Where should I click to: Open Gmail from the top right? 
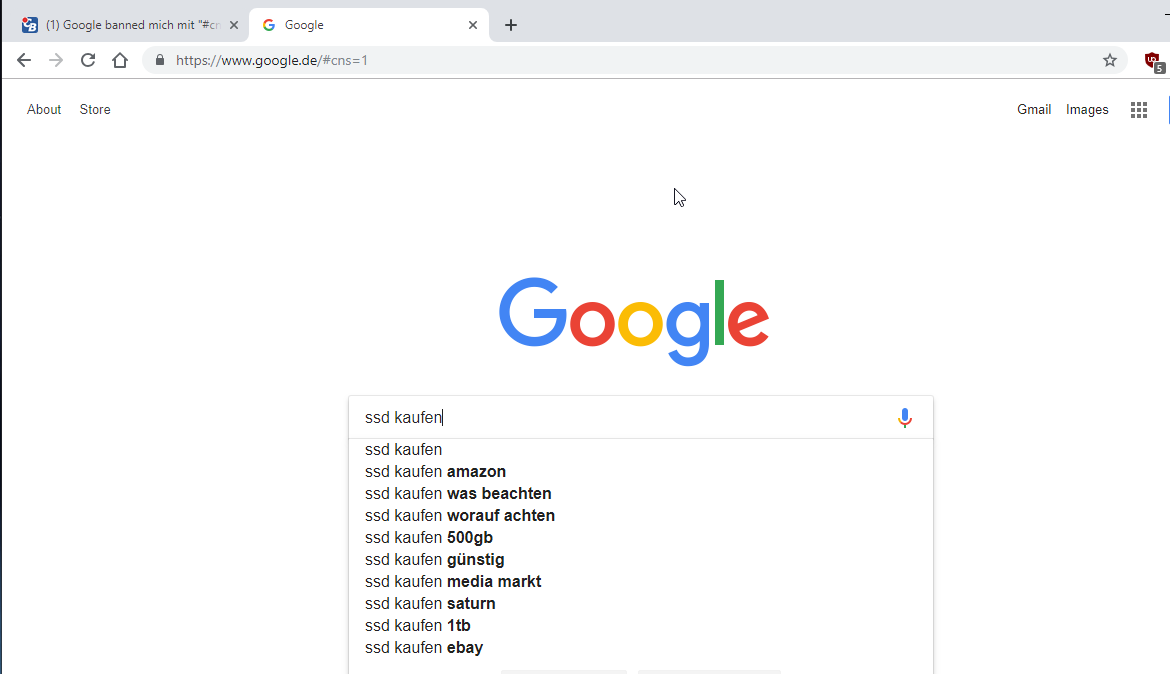click(1034, 109)
